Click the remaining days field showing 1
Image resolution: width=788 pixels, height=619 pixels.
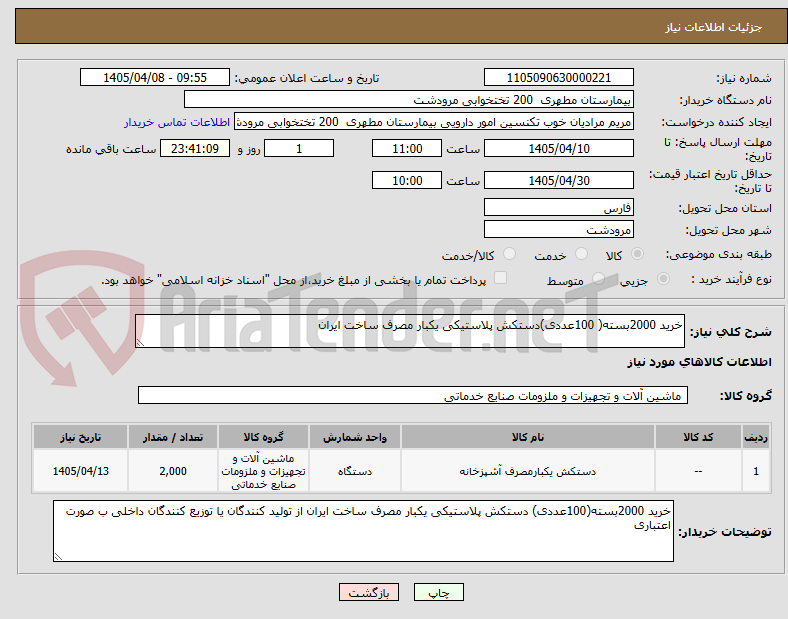299,149
